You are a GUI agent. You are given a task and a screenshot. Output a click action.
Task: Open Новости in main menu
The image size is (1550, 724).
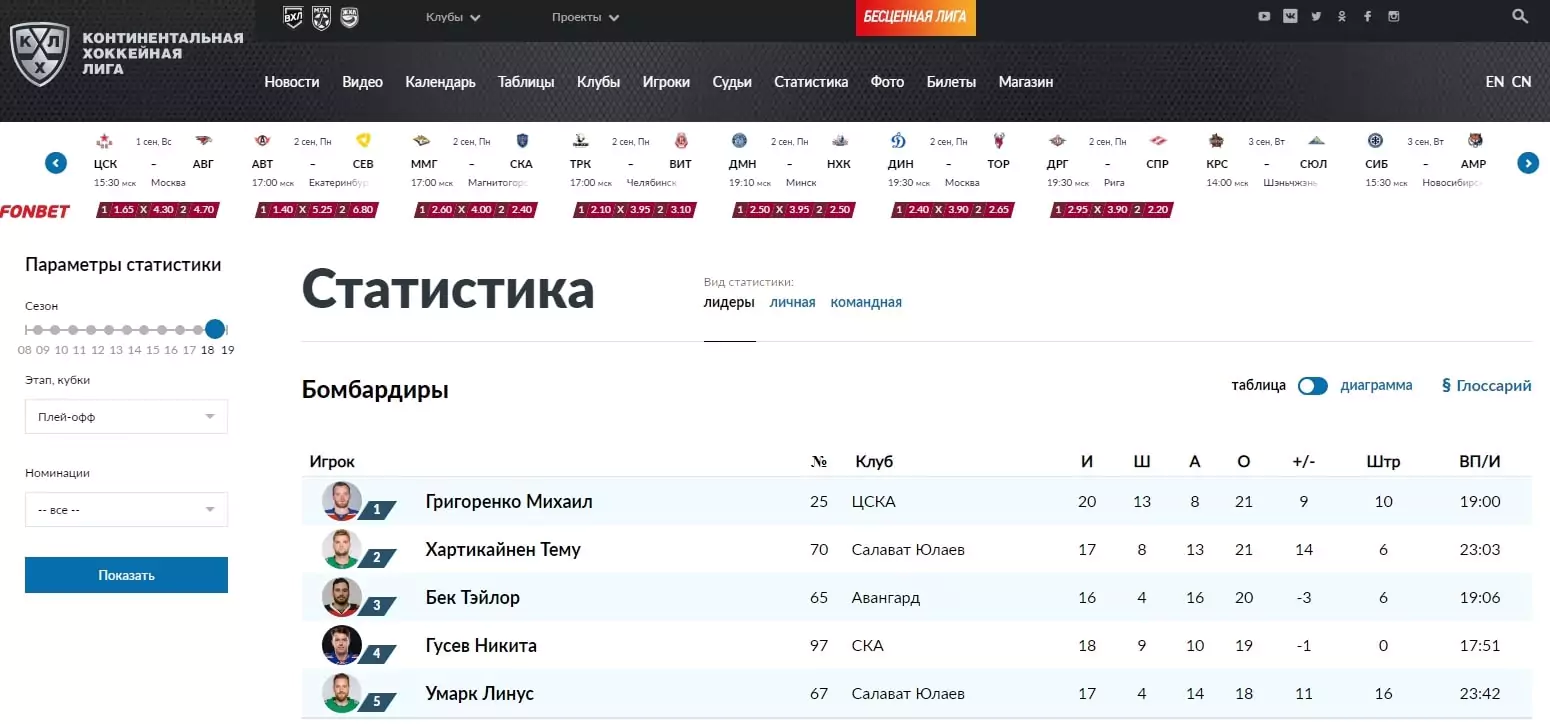pos(292,82)
